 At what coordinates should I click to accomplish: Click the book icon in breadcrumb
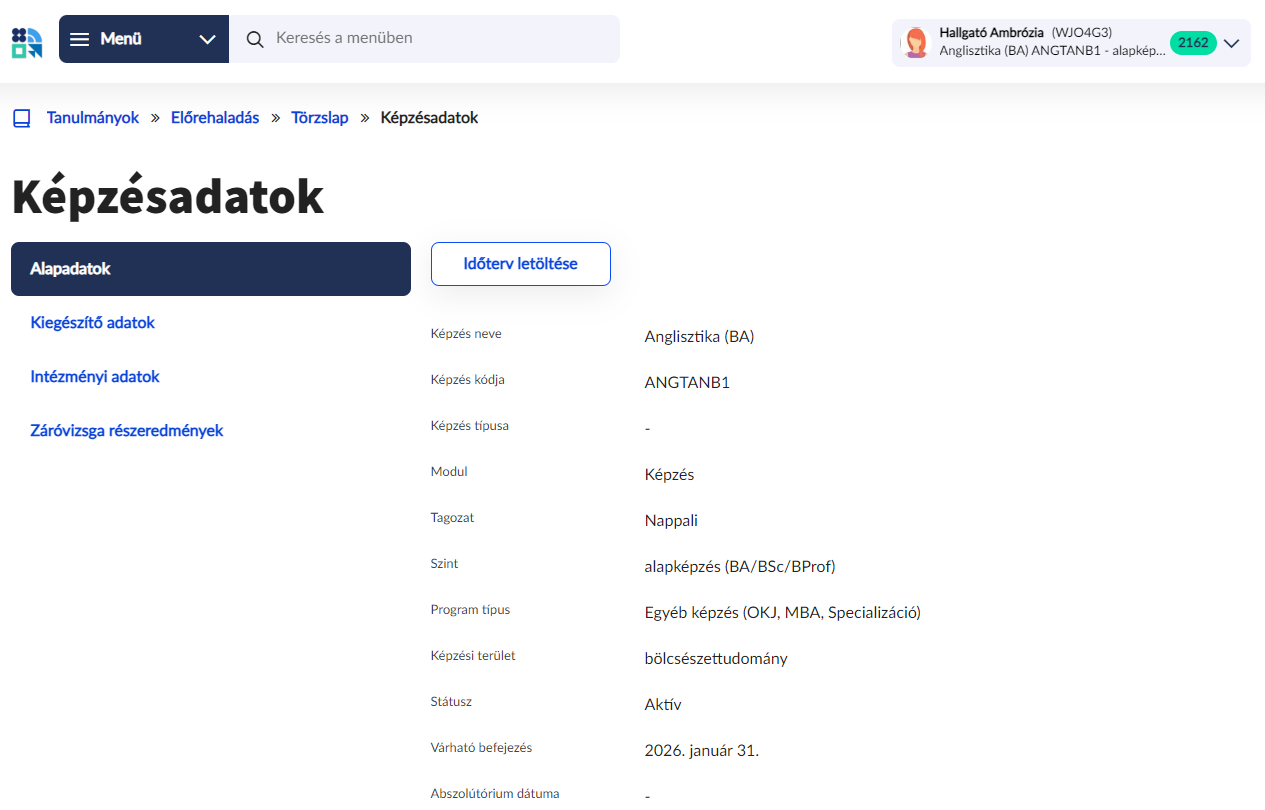point(22,119)
